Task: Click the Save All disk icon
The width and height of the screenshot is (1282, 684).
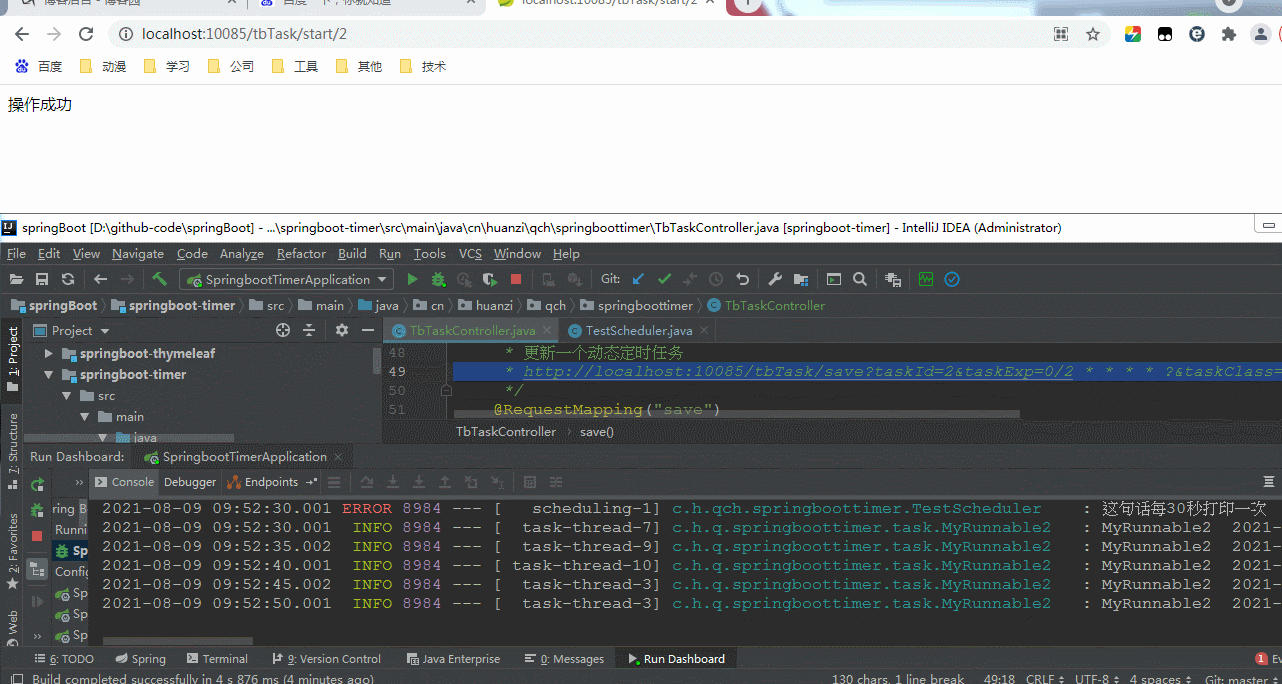Action: click(x=42, y=280)
